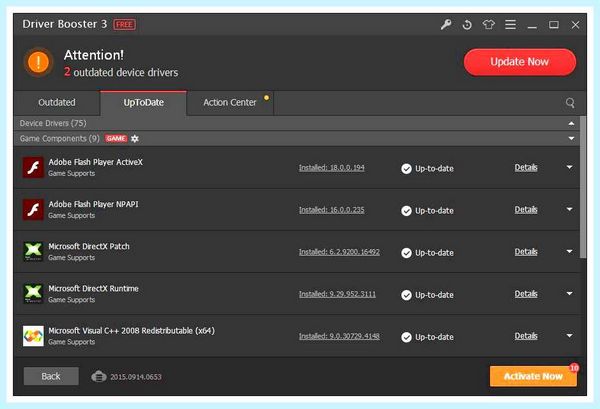Click Up-to-date checkmark for Visual C++ 2008

click(x=406, y=337)
